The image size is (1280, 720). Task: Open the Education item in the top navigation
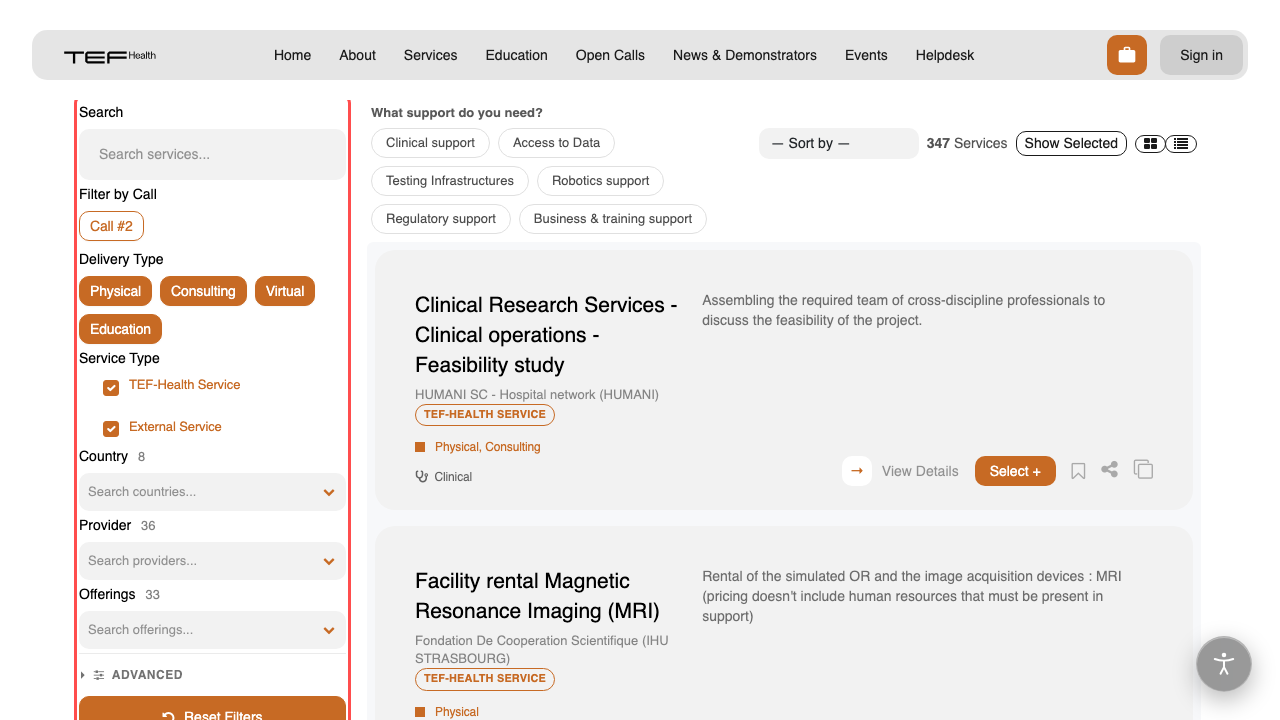tap(516, 55)
